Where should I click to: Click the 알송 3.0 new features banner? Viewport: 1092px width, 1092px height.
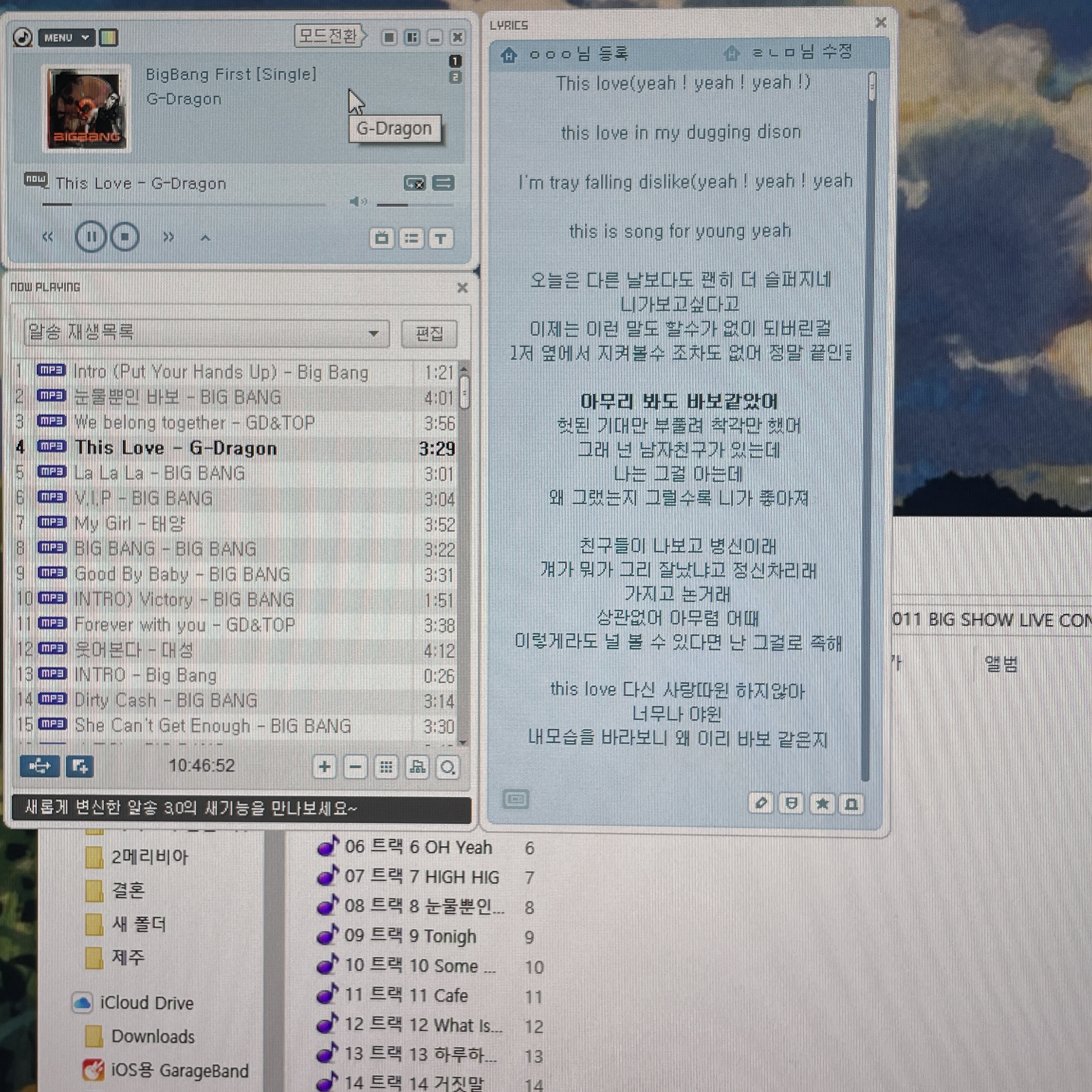[x=241, y=809]
